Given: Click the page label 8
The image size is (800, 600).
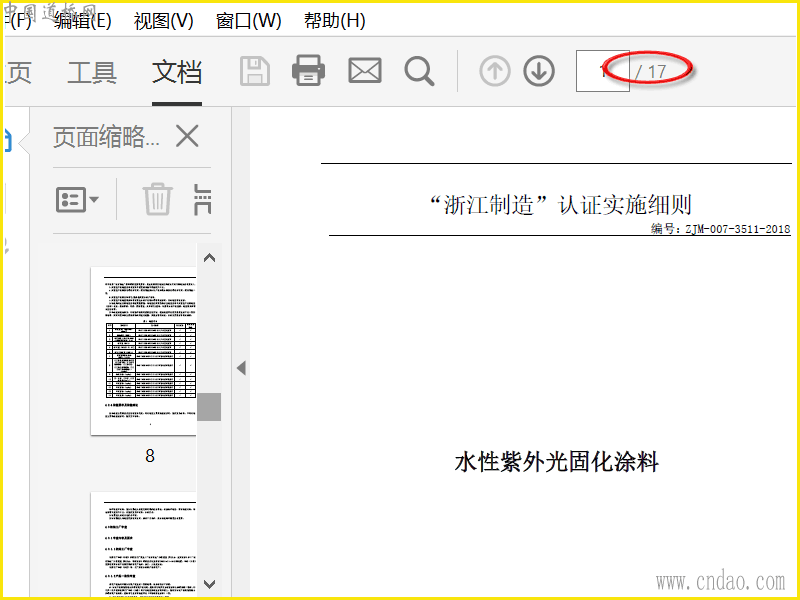Looking at the screenshot, I should [x=149, y=456].
